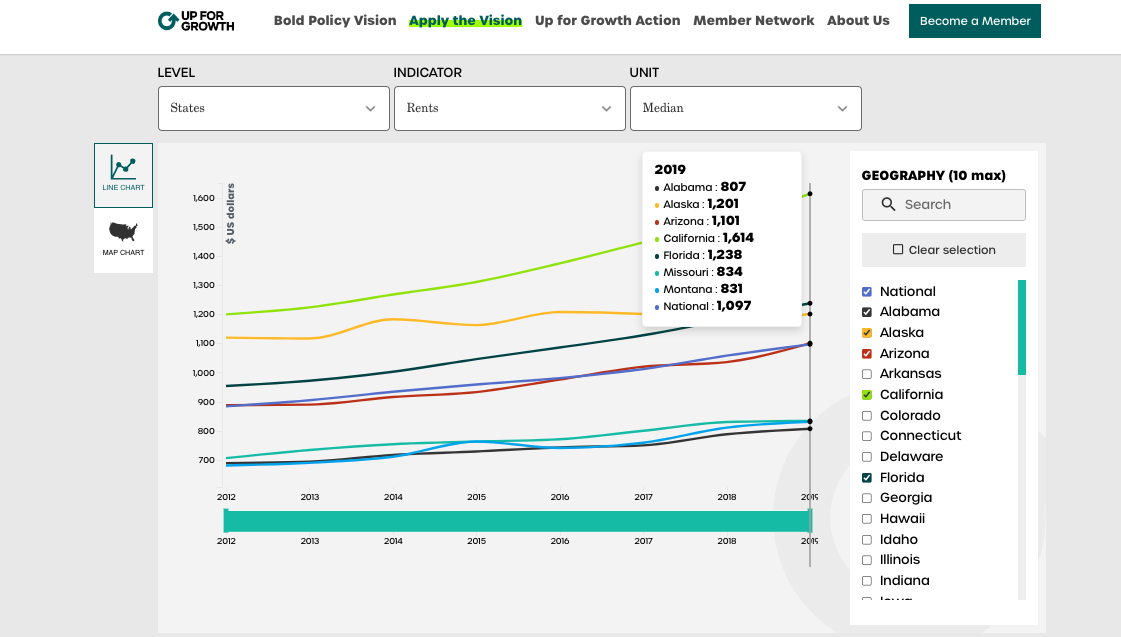
Task: Click the square icon in Clear selection
Action: (x=898, y=250)
